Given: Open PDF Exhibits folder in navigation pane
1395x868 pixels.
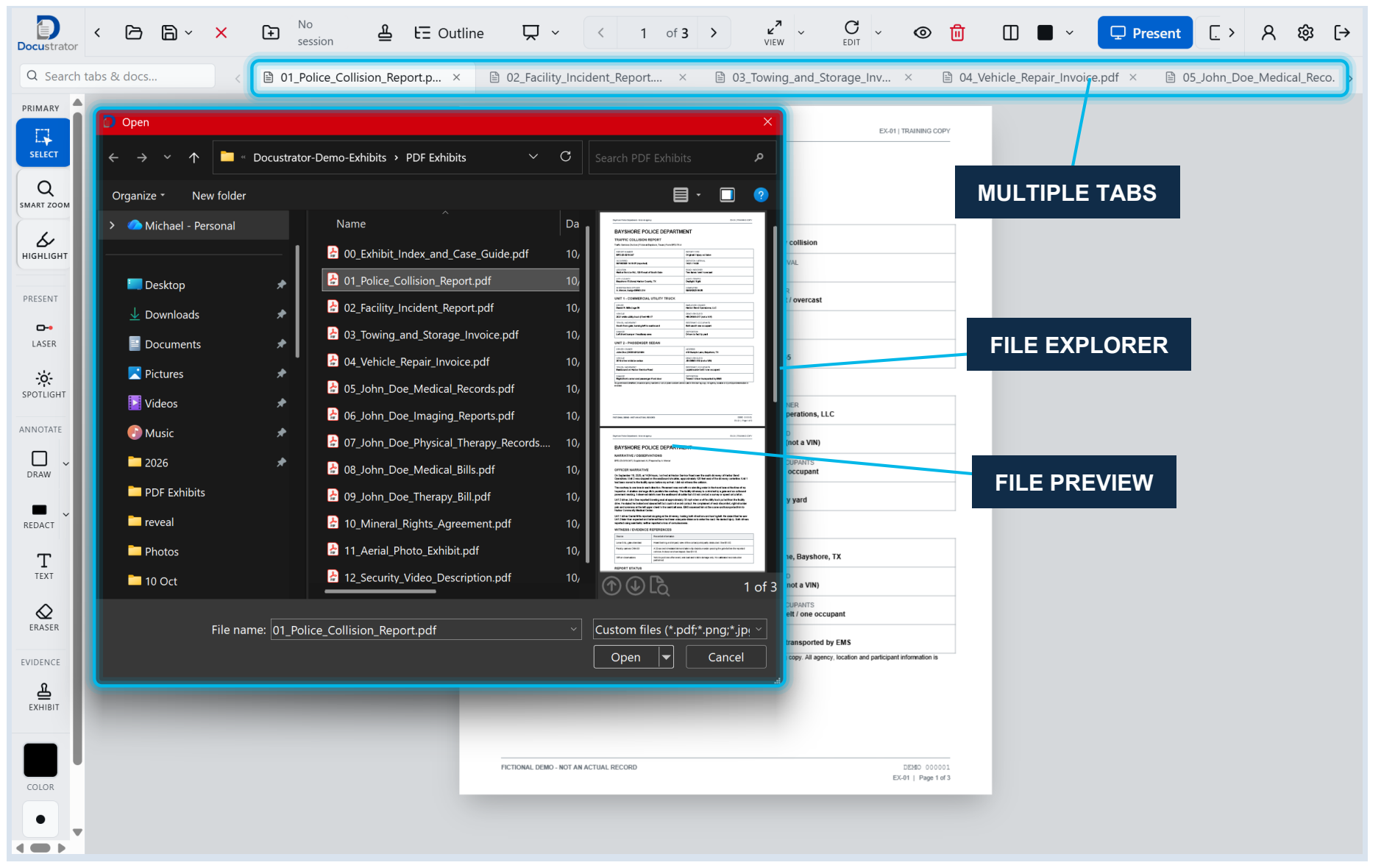Looking at the screenshot, I should pos(174,492).
